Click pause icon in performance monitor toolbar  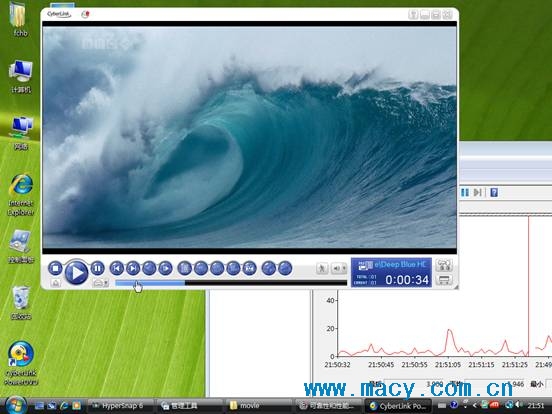pyautogui.click(x=465, y=192)
